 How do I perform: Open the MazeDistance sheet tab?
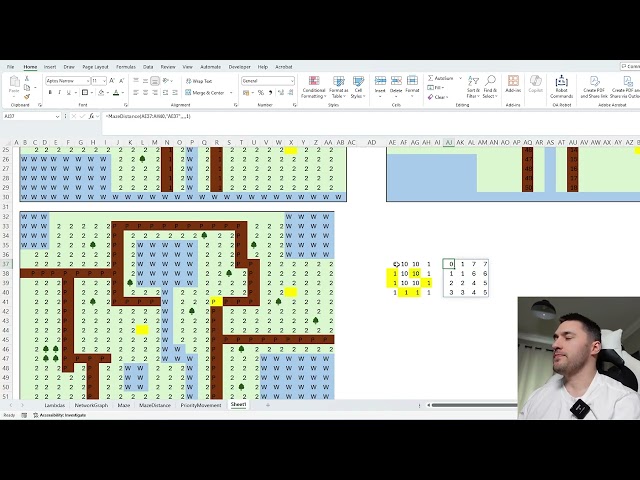(x=155, y=405)
